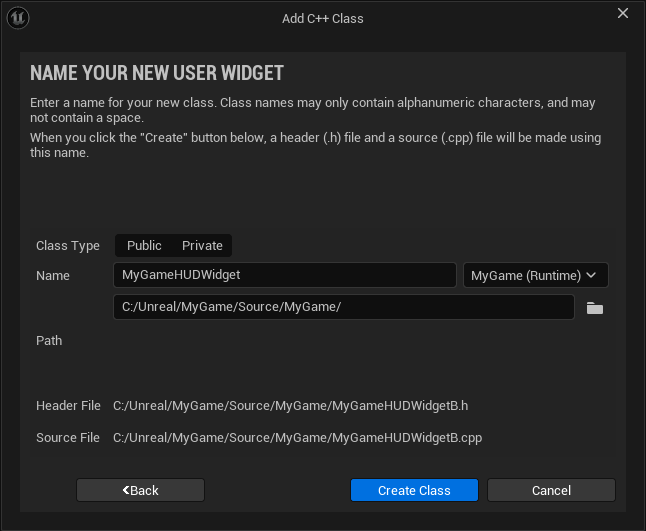Click the NAME YOUR NEW USER WIDGET heading
The height and width of the screenshot is (531, 646).
click(157, 73)
